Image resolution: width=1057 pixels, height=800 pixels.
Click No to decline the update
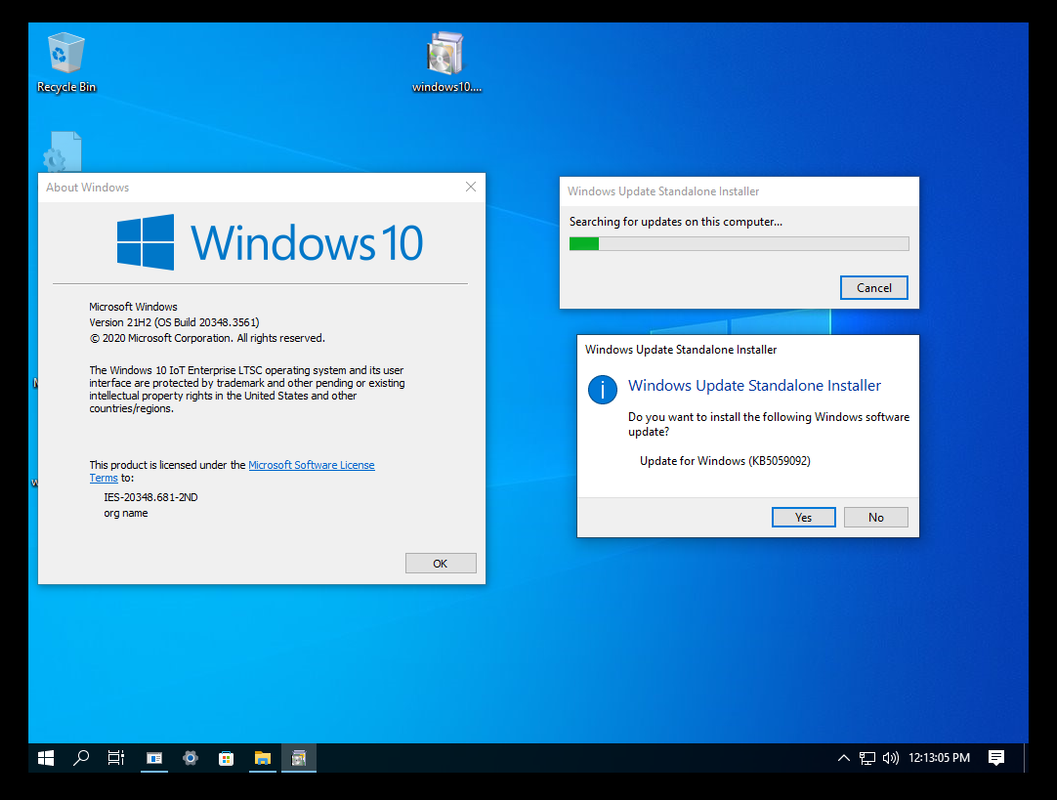point(876,517)
